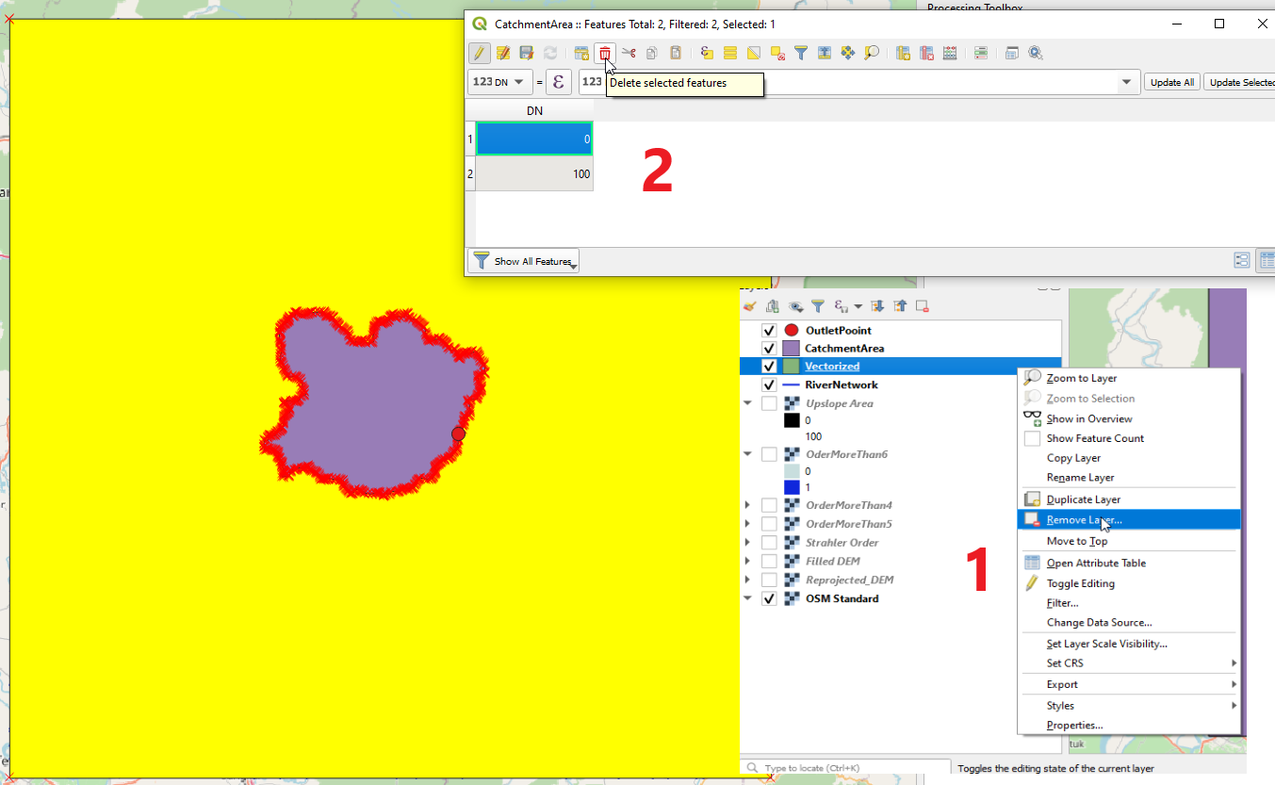Screen dimensions: 1275x785
Task: Click the Show All Features button
Action: click(x=523, y=261)
